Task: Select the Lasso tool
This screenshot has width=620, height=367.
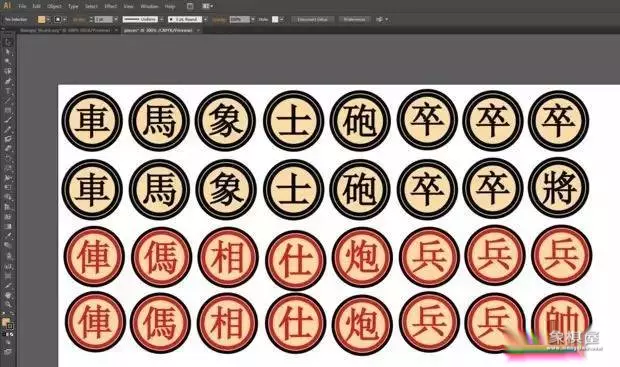Action: tap(8, 71)
